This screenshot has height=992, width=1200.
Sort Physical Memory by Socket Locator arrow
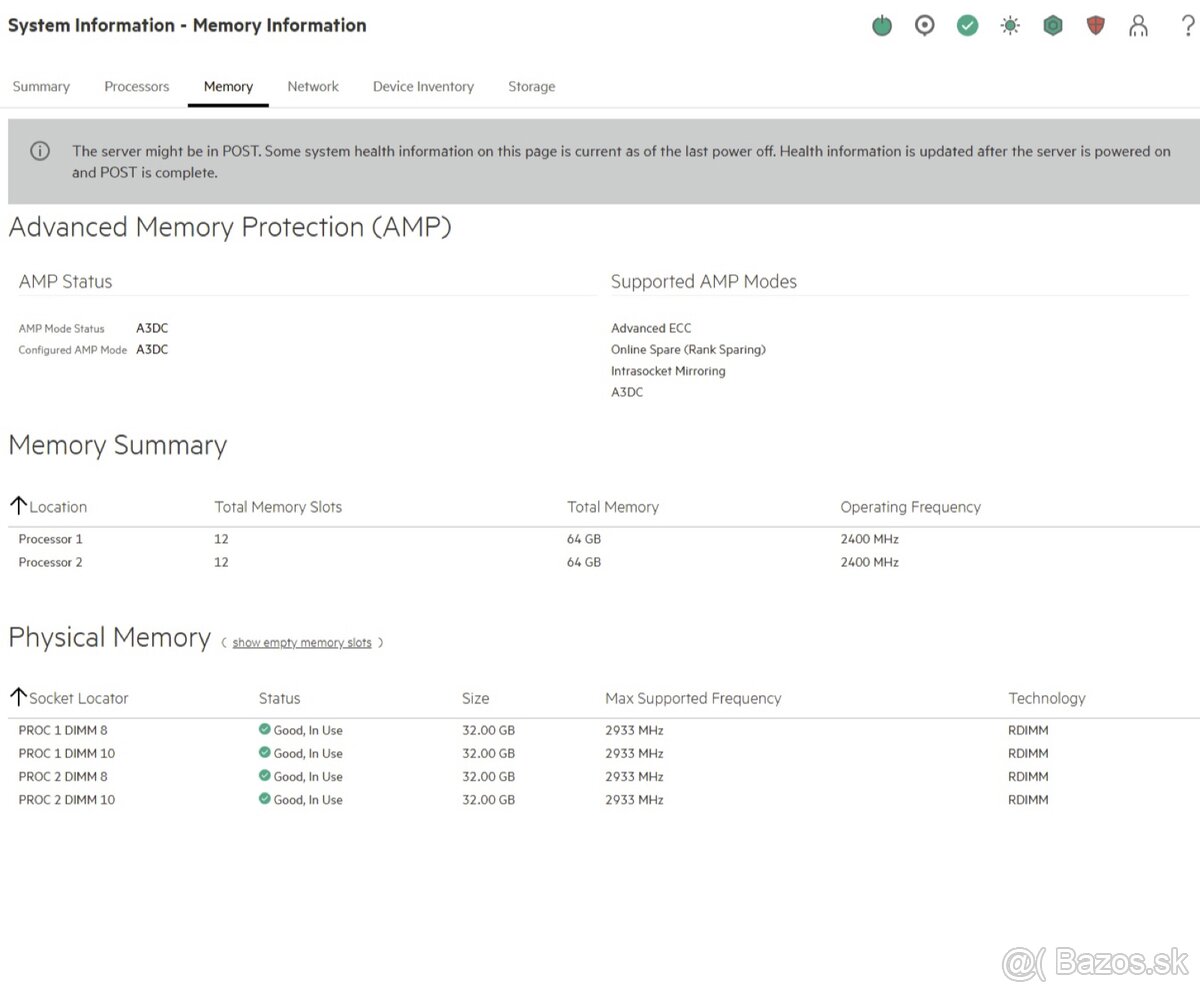pos(18,696)
